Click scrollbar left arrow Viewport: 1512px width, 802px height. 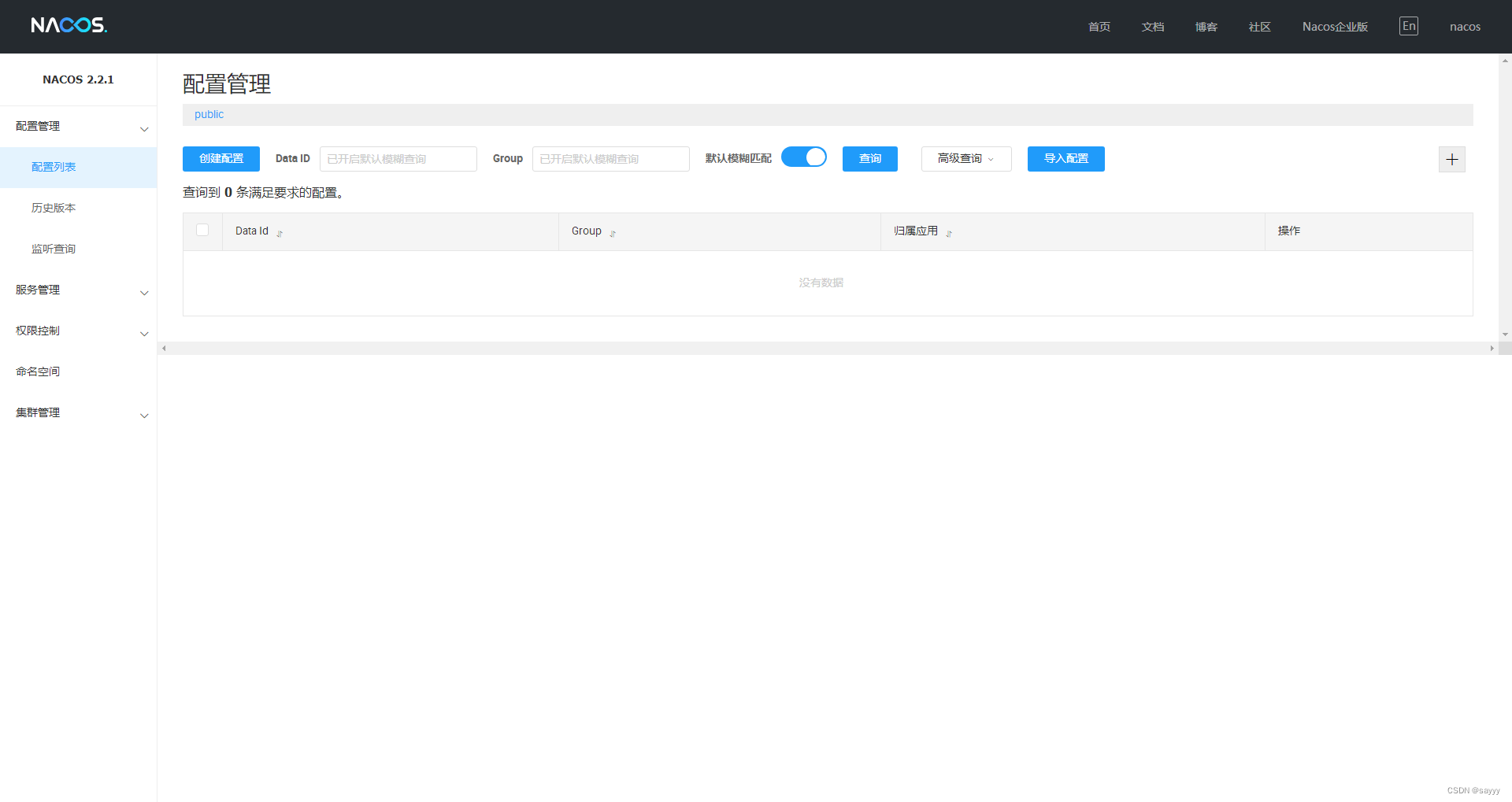point(164,348)
